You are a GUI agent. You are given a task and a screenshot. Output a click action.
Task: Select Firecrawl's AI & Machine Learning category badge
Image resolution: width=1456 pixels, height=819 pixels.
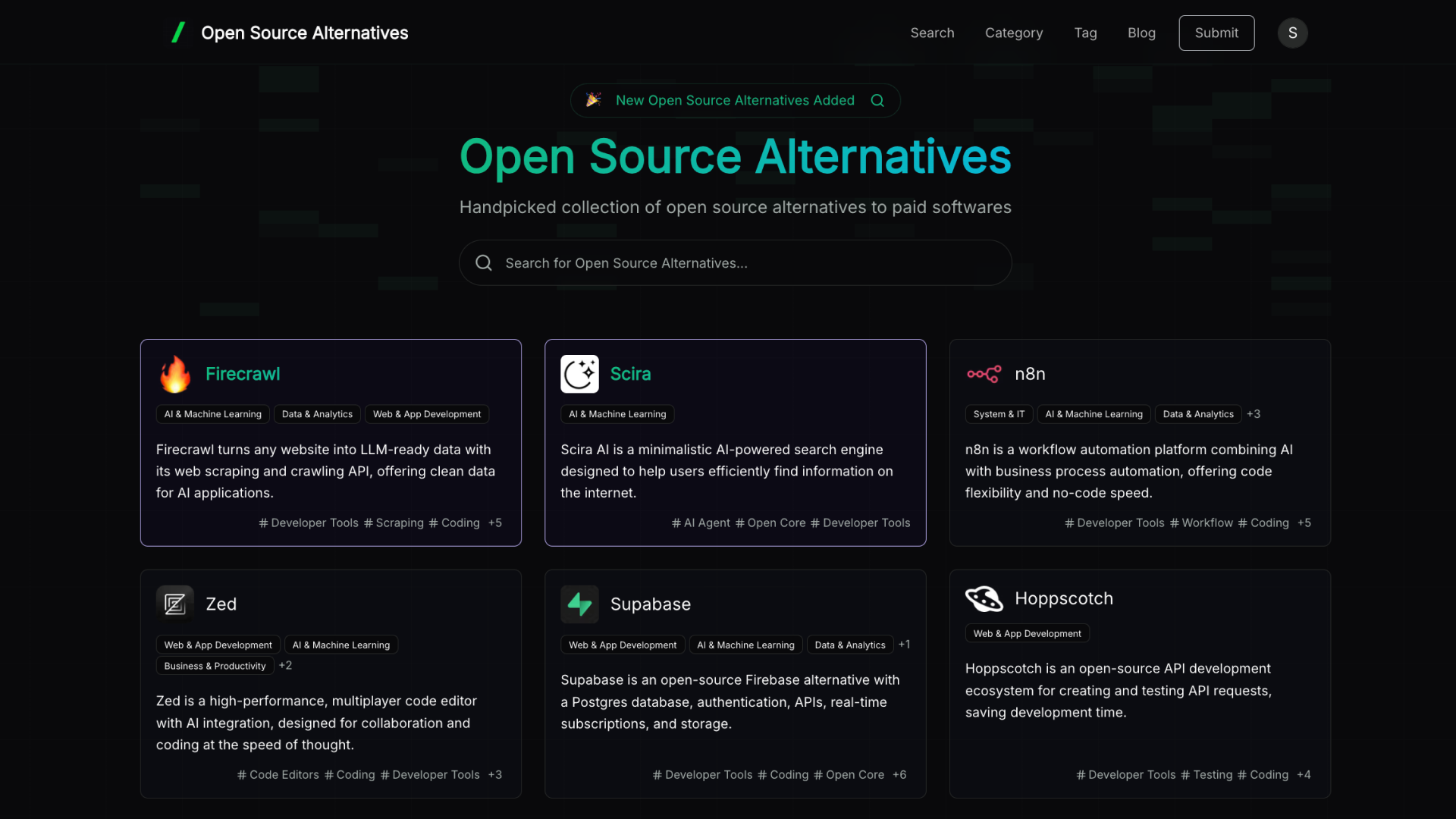pos(212,414)
